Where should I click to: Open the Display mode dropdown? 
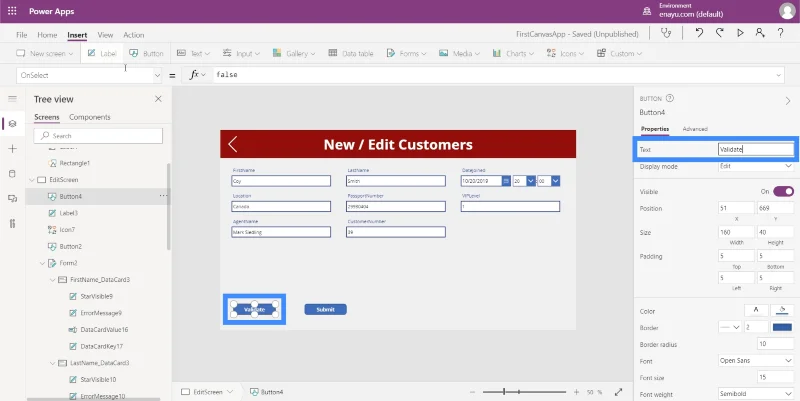pyautogui.click(x=756, y=166)
